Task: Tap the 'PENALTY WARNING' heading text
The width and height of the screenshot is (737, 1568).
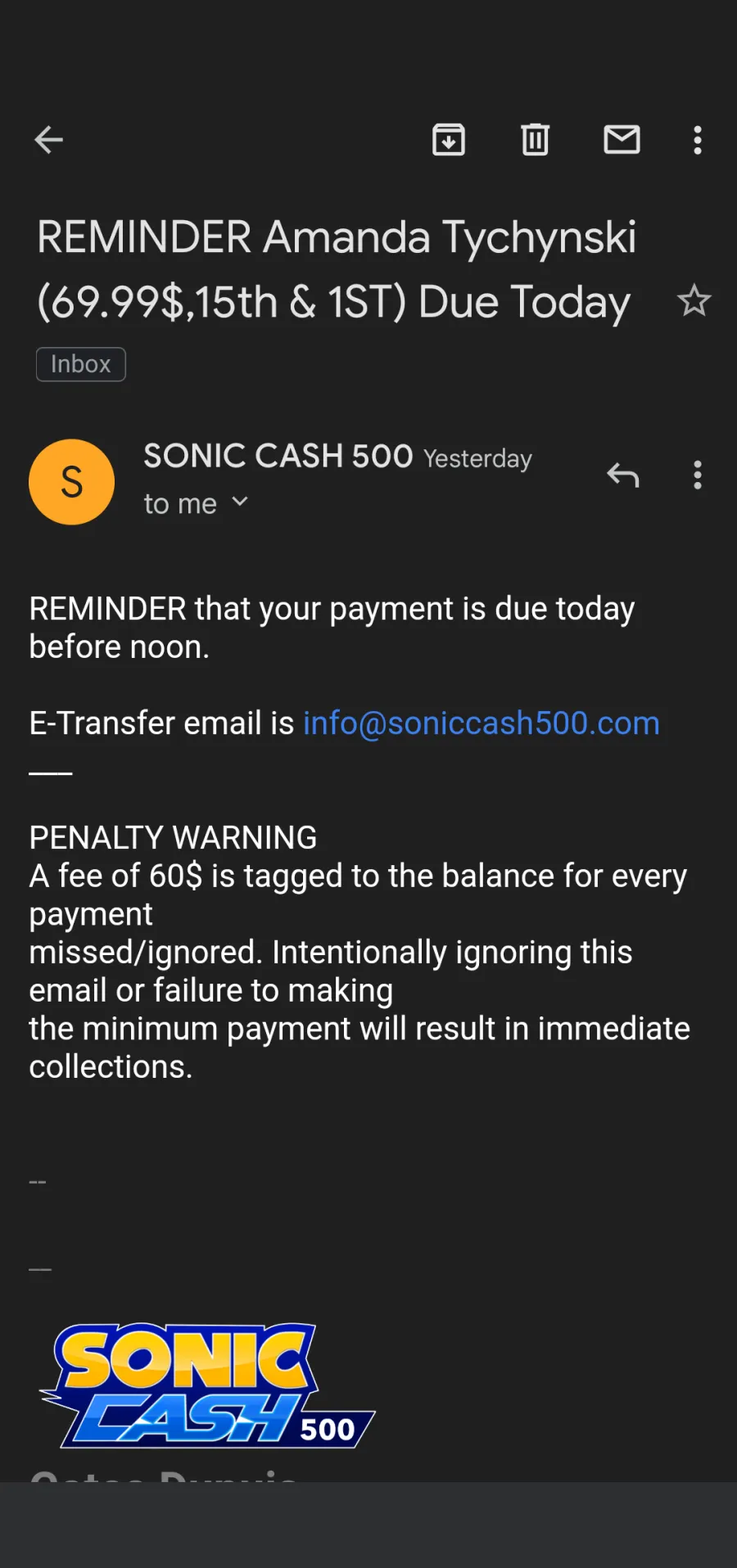Action: tap(173, 837)
